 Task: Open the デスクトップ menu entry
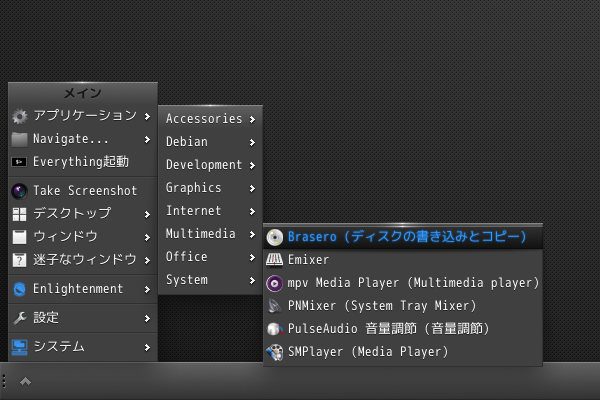click(83, 214)
